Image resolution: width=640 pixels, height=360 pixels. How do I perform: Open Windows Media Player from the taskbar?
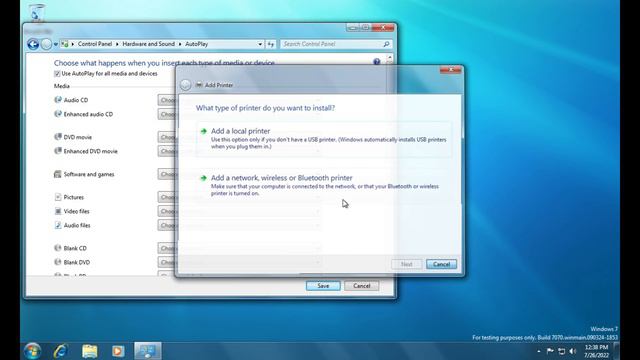[x=118, y=351]
